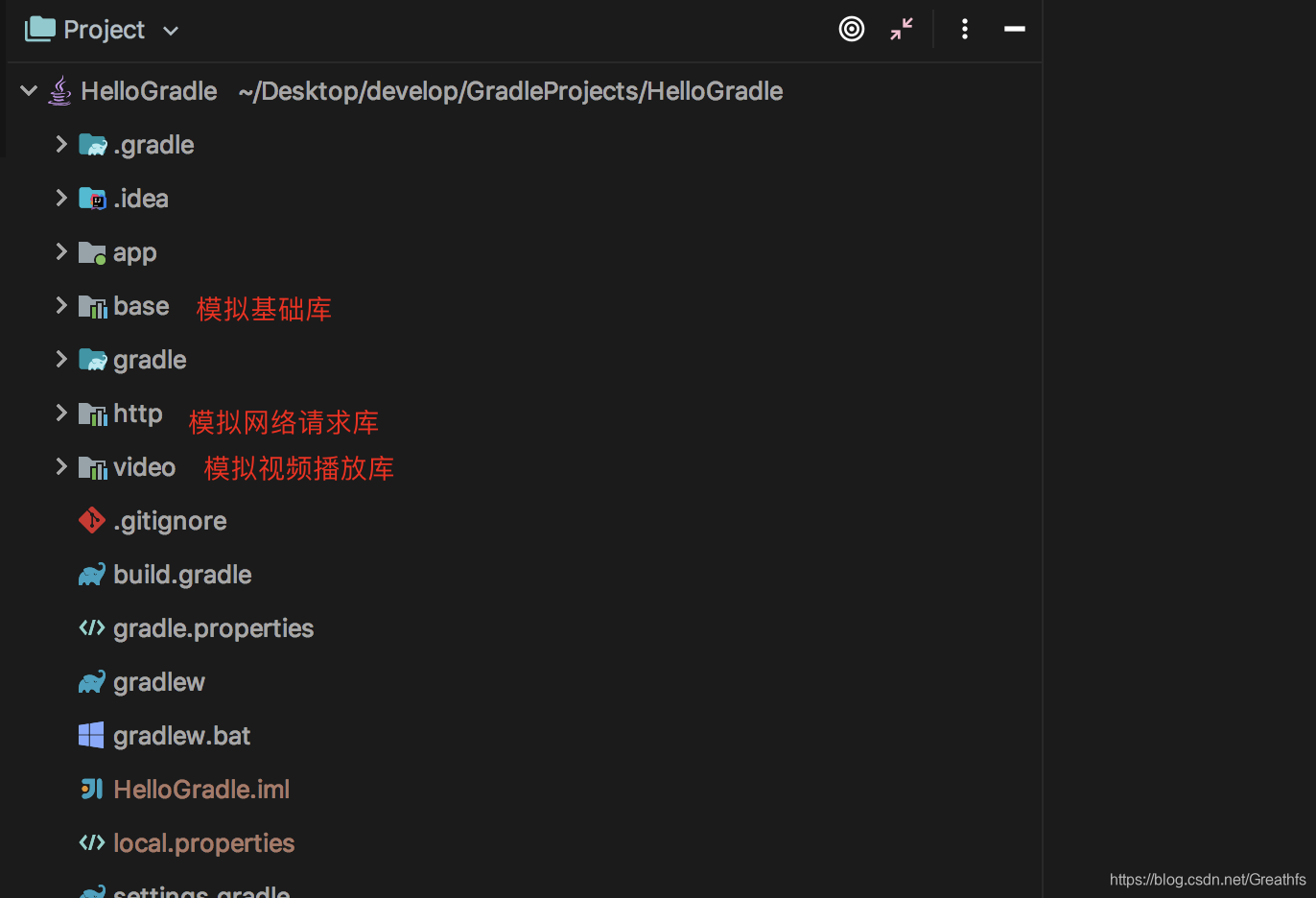Click Select Opened File target icon

click(x=852, y=29)
